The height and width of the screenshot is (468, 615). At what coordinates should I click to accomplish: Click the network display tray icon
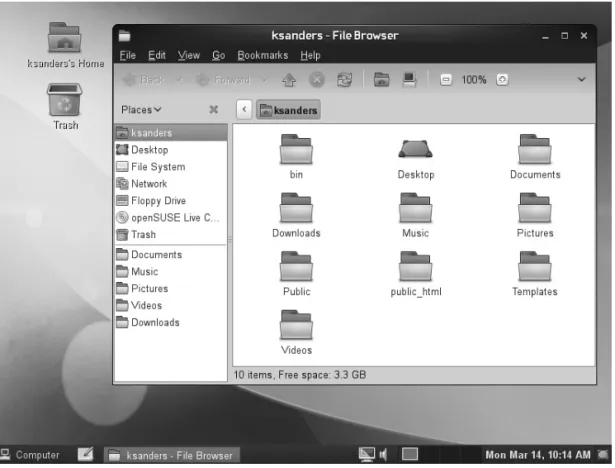[x=367, y=456]
